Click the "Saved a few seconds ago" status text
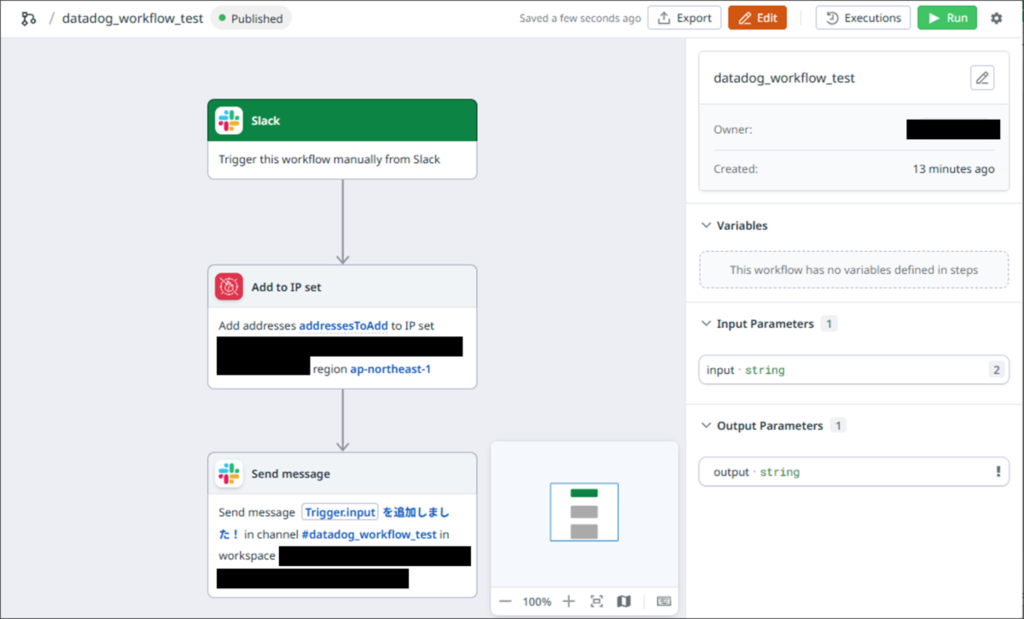 (x=580, y=18)
